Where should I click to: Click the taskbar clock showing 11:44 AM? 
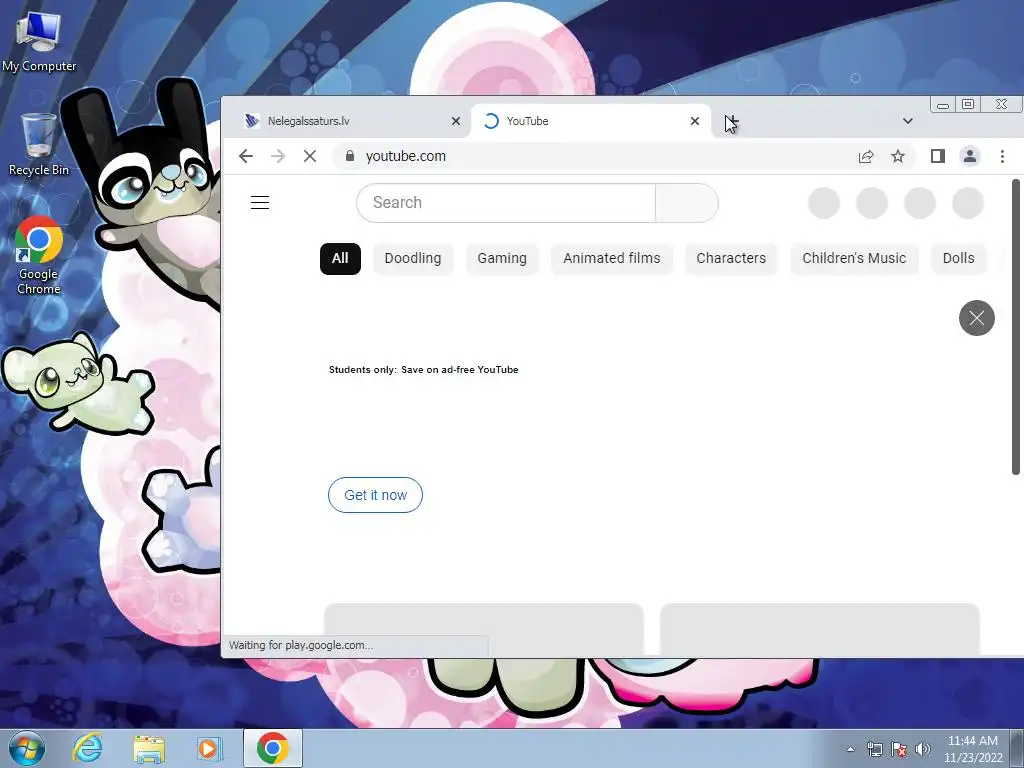coord(972,749)
